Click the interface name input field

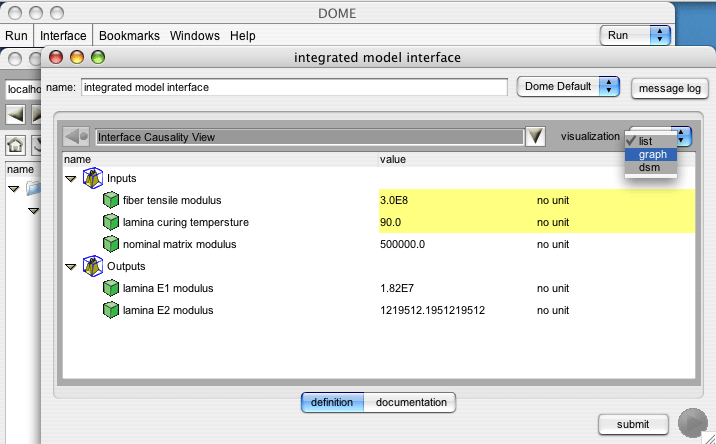click(x=294, y=87)
